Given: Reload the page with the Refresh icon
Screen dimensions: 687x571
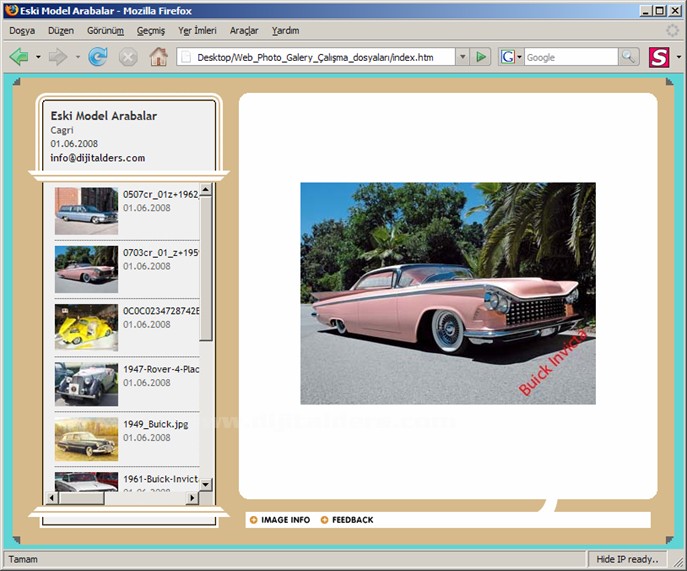Looking at the screenshot, I should click(x=98, y=57).
